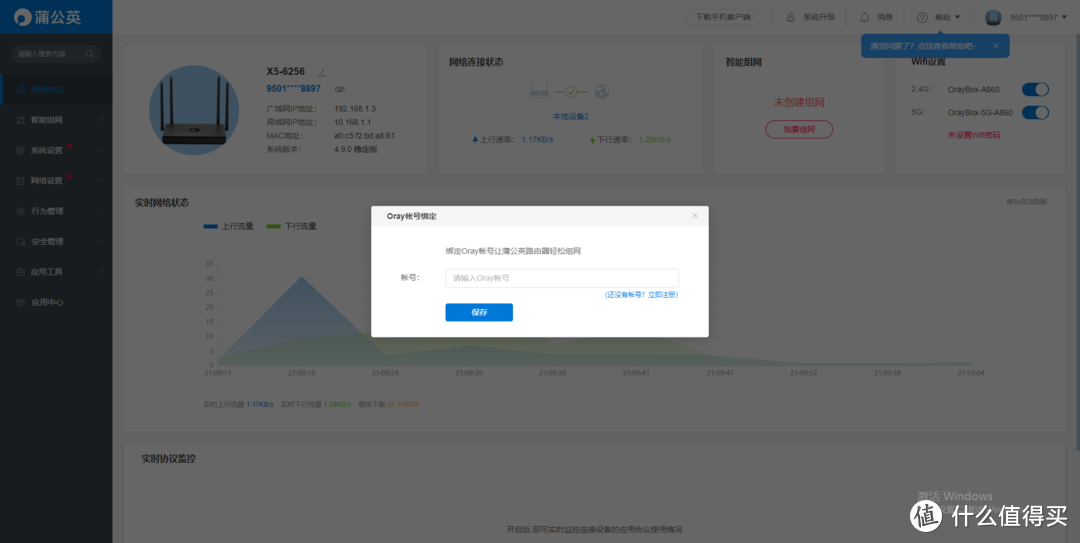Open the 安全管理 sidebar menu
Screen dimensions: 1080x543
[56, 241]
